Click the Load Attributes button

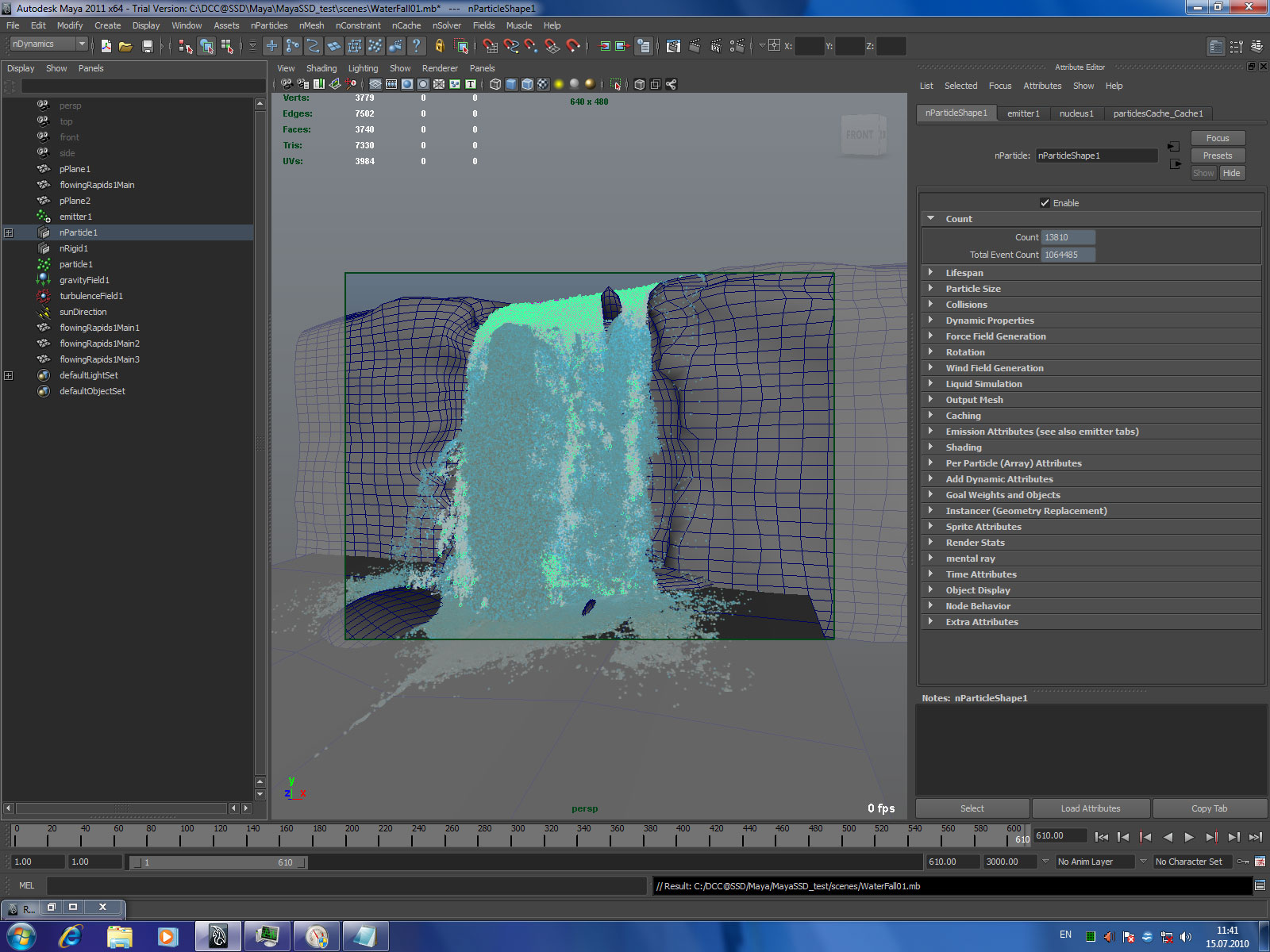tap(1090, 808)
